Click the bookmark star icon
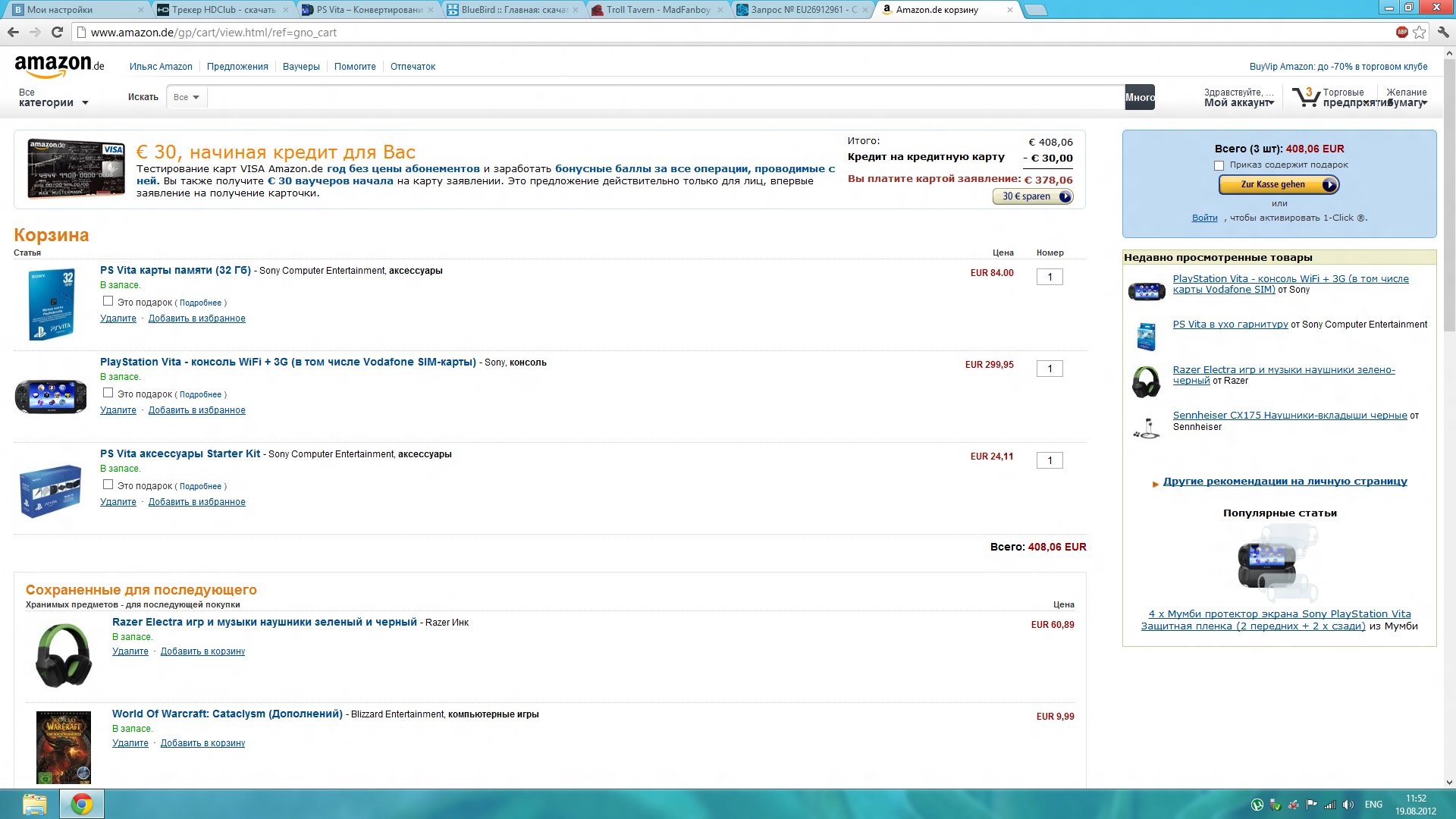 pyautogui.click(x=1420, y=32)
